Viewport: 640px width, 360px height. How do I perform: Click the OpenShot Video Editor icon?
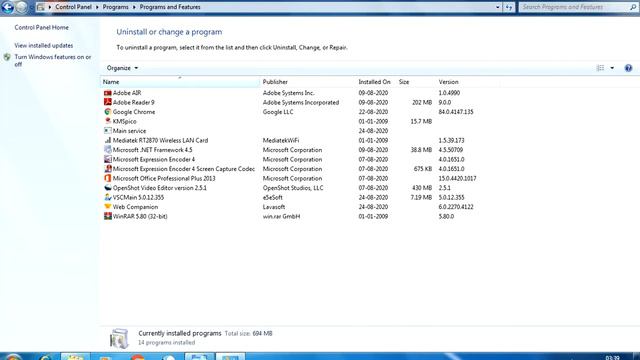tap(108, 188)
